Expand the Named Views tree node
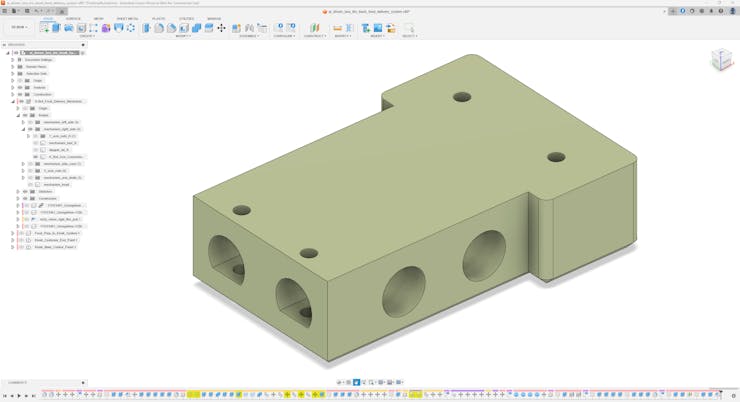 click(x=13, y=67)
